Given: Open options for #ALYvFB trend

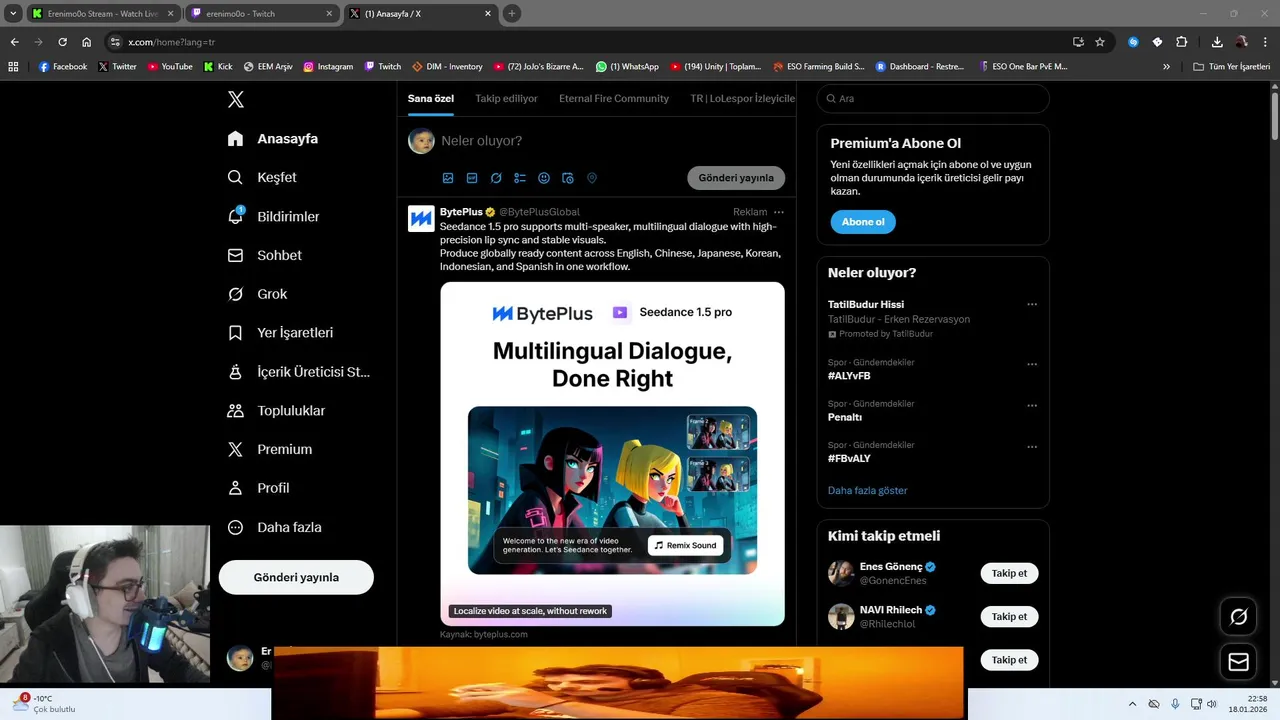Looking at the screenshot, I should [1032, 364].
